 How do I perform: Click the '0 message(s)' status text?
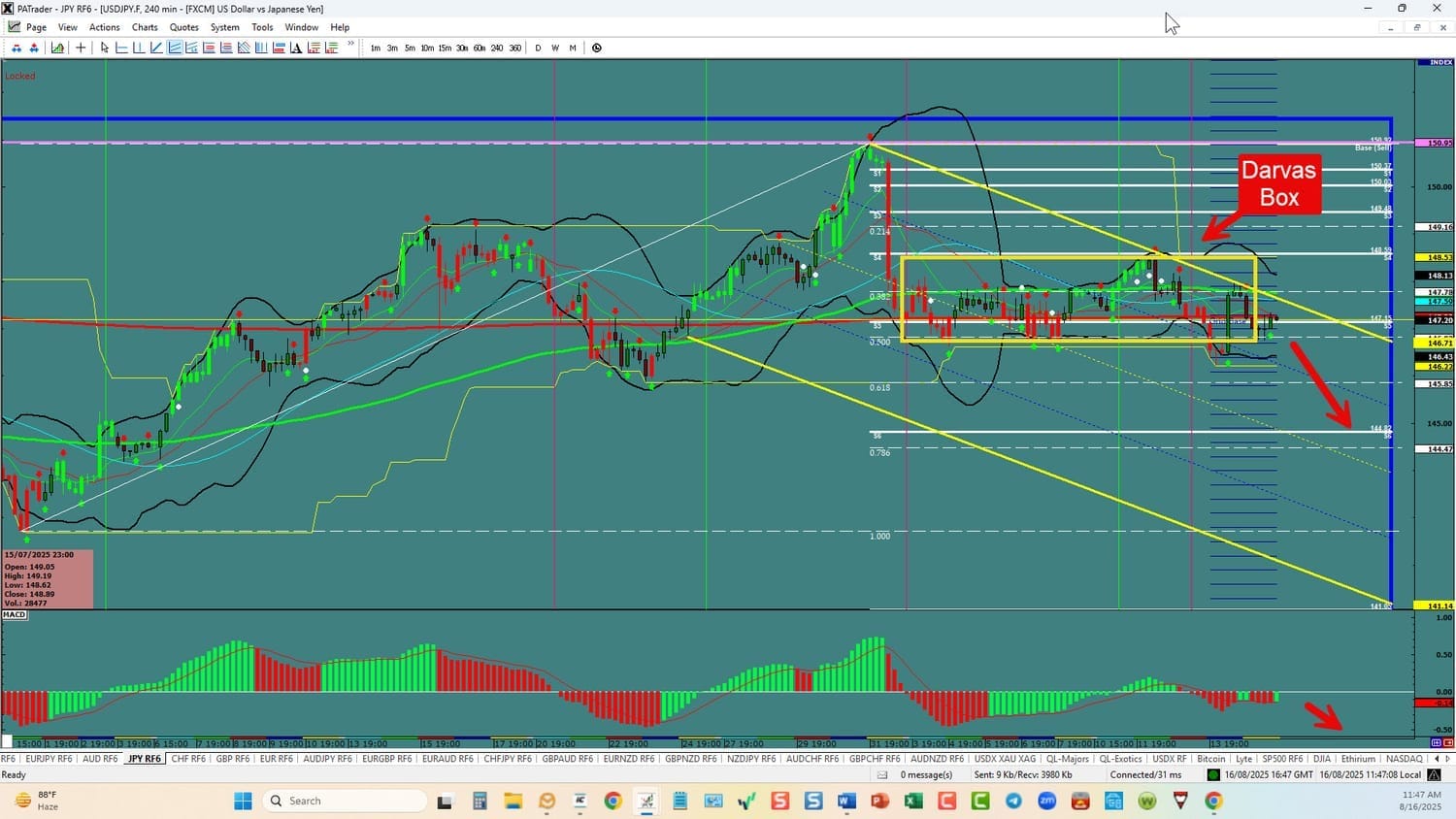(927, 775)
